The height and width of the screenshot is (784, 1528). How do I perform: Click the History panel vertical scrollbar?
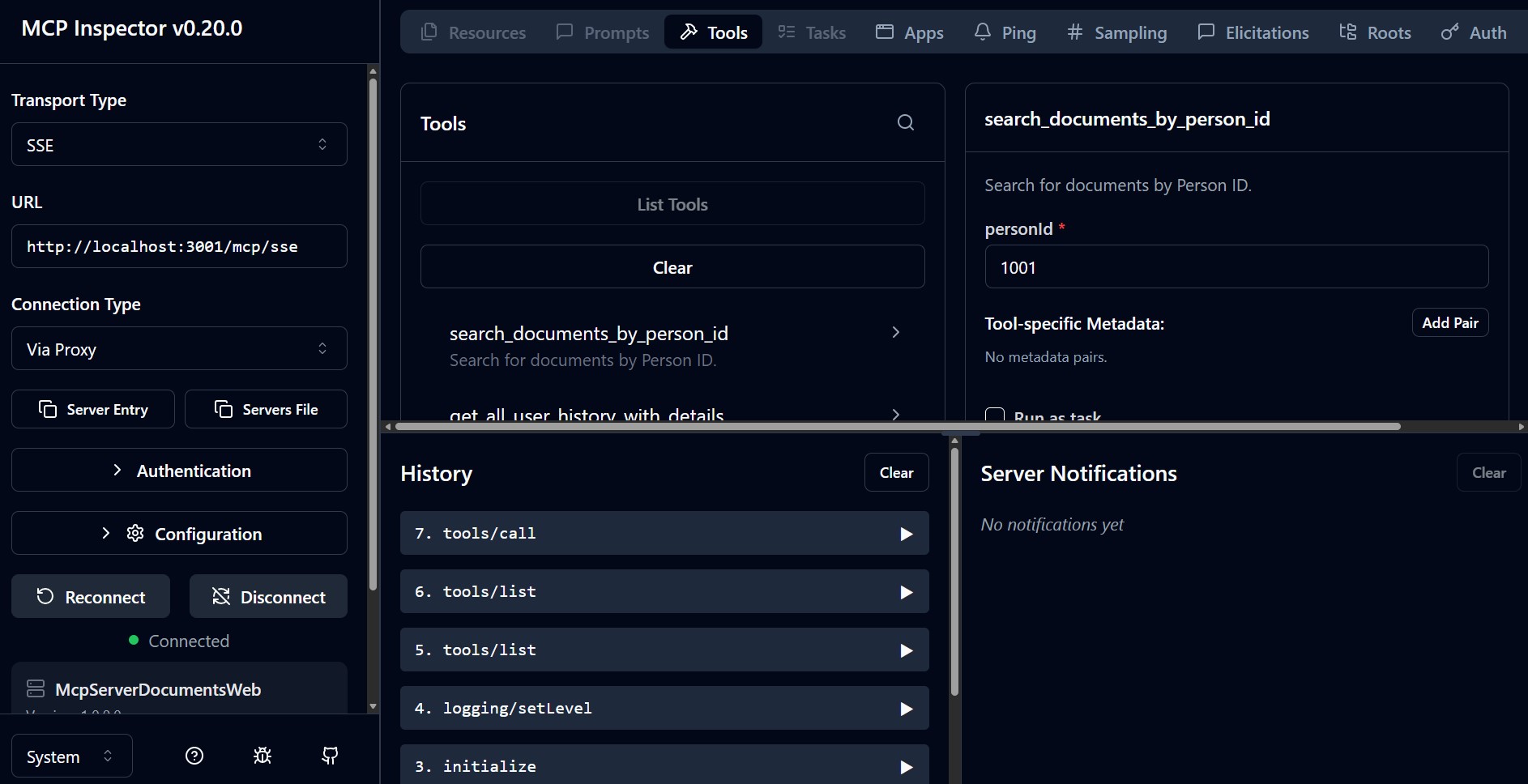tap(954, 570)
